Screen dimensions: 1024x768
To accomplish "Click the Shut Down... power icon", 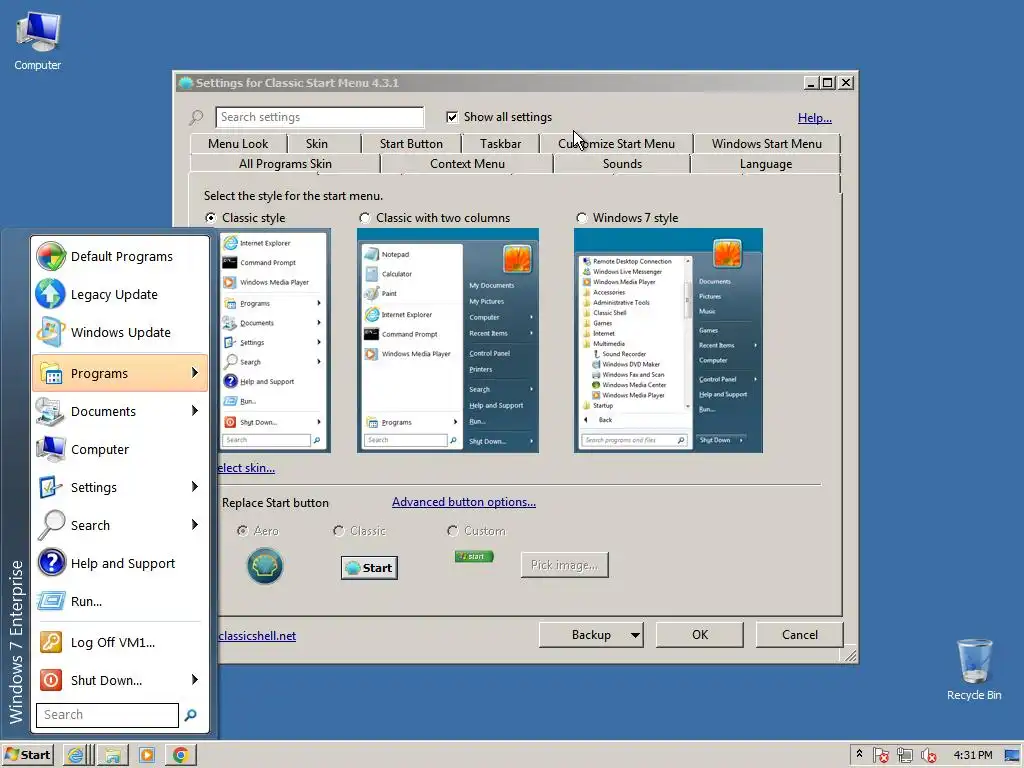I will coord(50,680).
